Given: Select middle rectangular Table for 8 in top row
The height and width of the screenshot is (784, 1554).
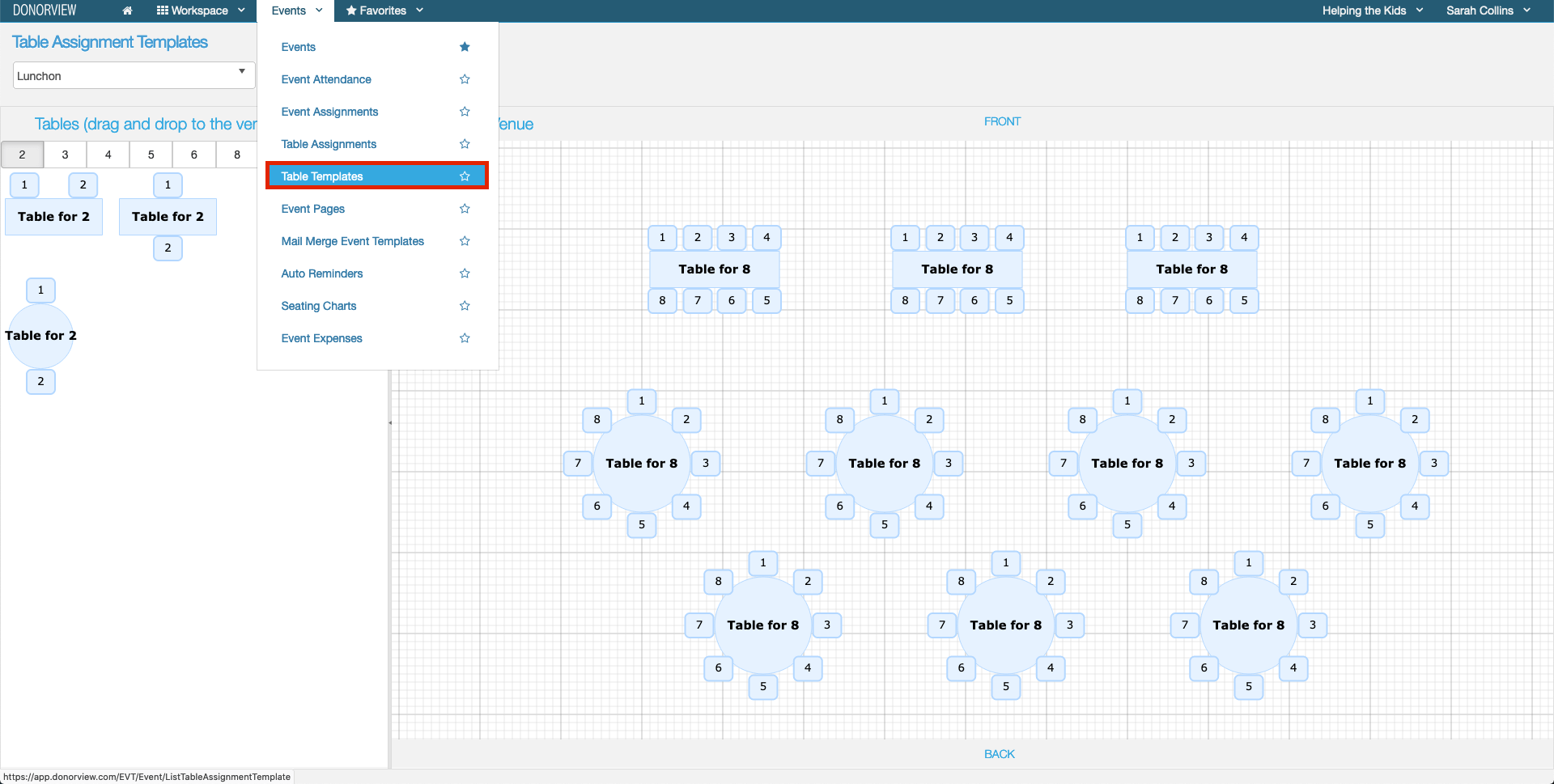Looking at the screenshot, I should (x=957, y=269).
